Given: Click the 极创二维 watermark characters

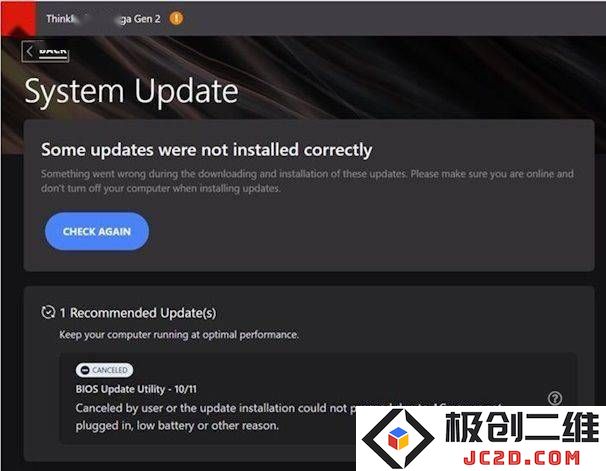Looking at the screenshot, I should (522, 427).
